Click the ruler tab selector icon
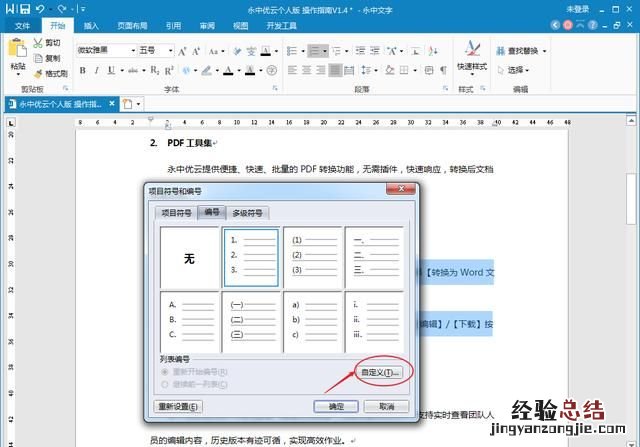This screenshot has height=447, width=640. click(11, 123)
